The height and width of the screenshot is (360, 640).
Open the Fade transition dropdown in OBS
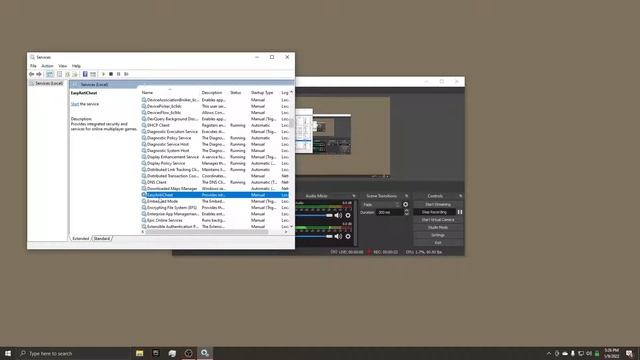(x=381, y=204)
